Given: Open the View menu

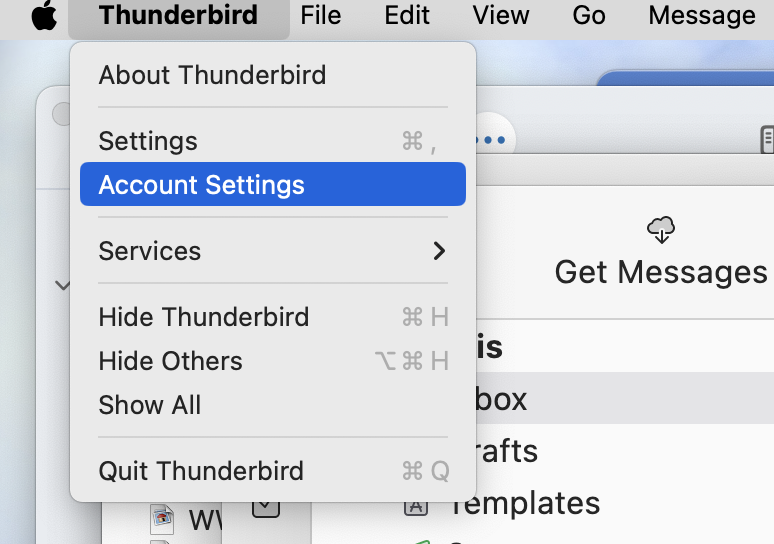Looking at the screenshot, I should (501, 16).
